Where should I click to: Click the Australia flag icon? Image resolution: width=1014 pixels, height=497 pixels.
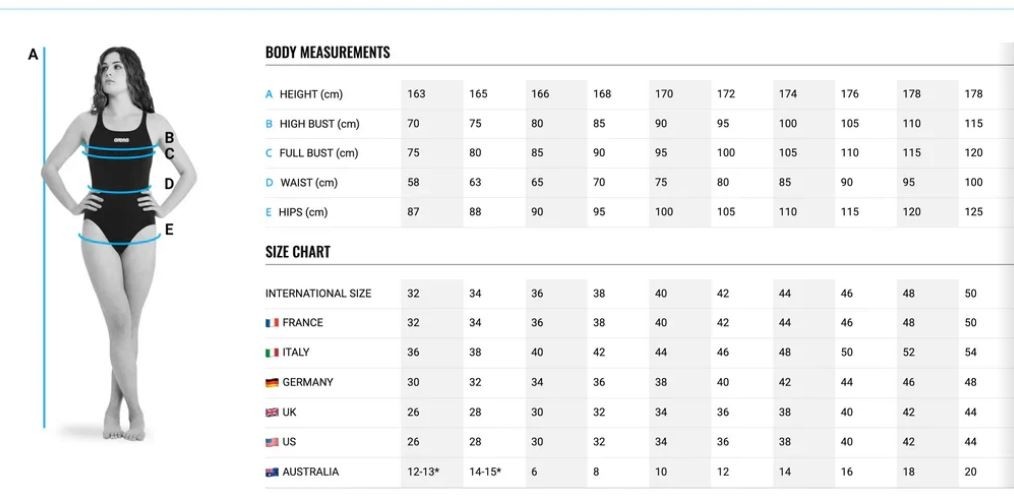click(x=272, y=472)
